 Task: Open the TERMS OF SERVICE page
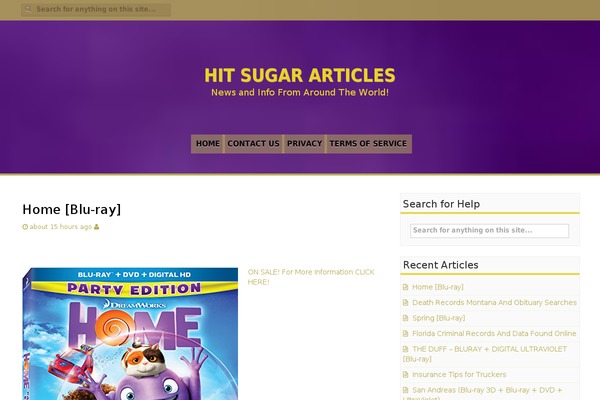pyautogui.click(x=368, y=144)
